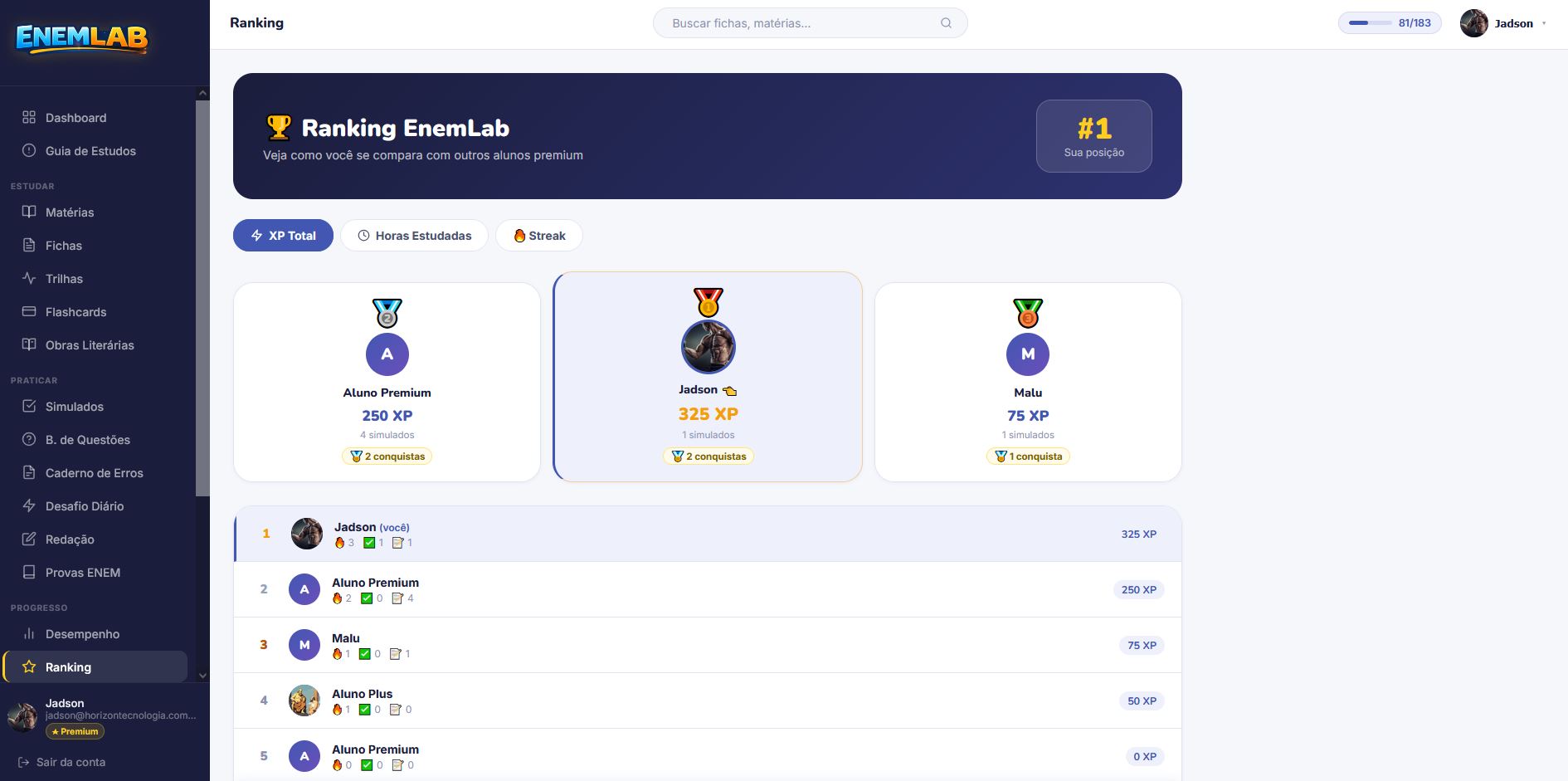The width and height of the screenshot is (1568, 781).
Task: Click the Premium badge in sidebar
Action: 75,731
